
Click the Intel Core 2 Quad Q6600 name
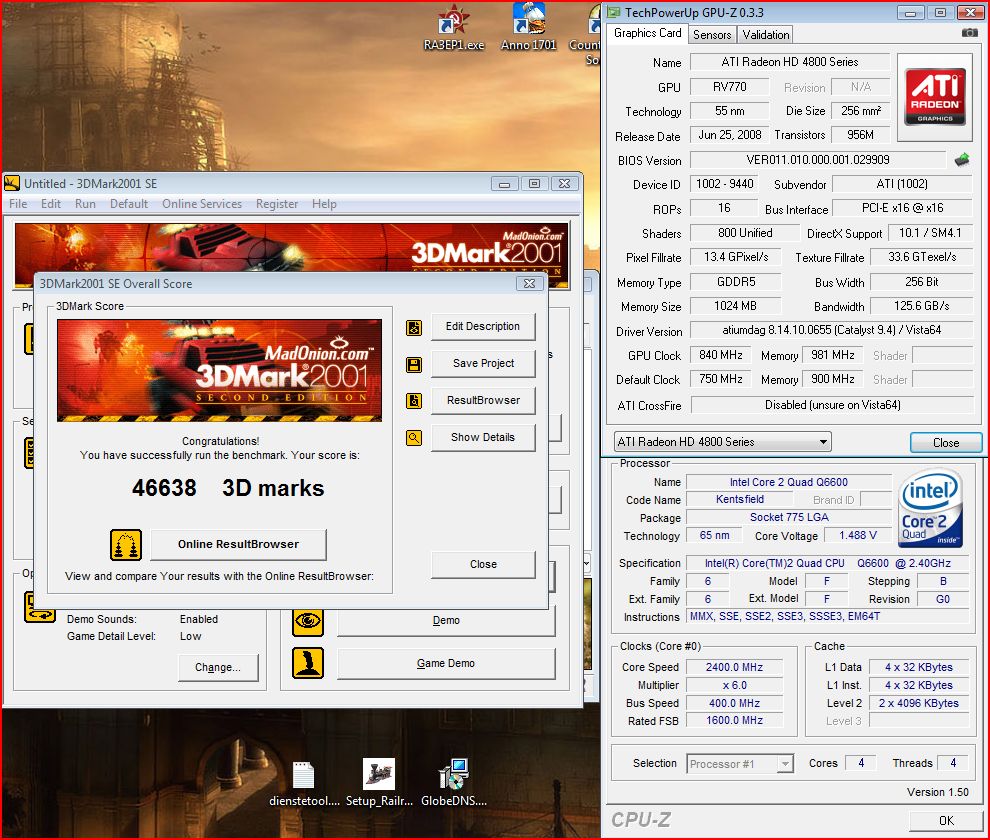pyautogui.click(x=789, y=483)
